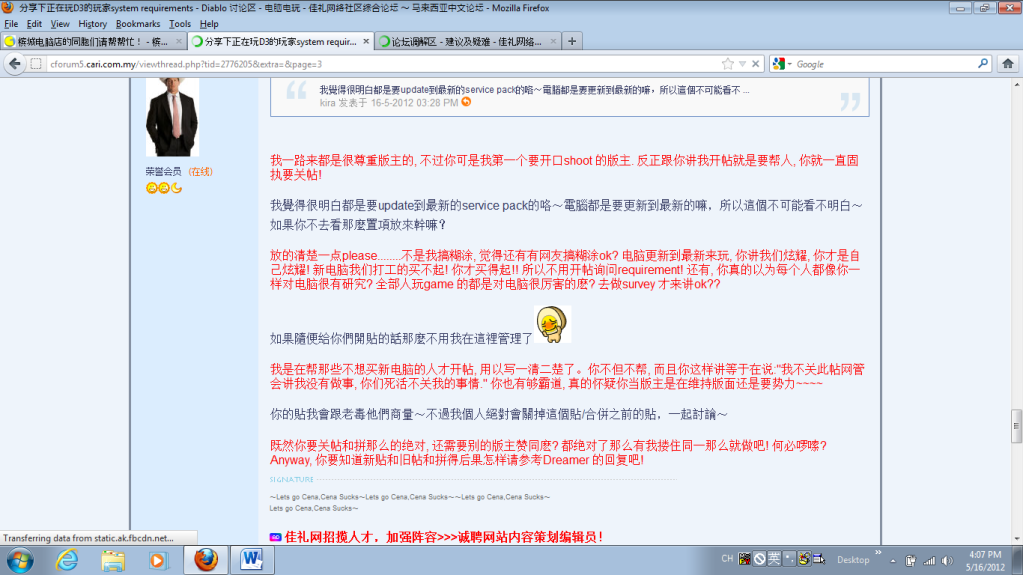Open Windows Explorer folder on taskbar
The image size is (1023, 575).
pyautogui.click(x=113, y=560)
